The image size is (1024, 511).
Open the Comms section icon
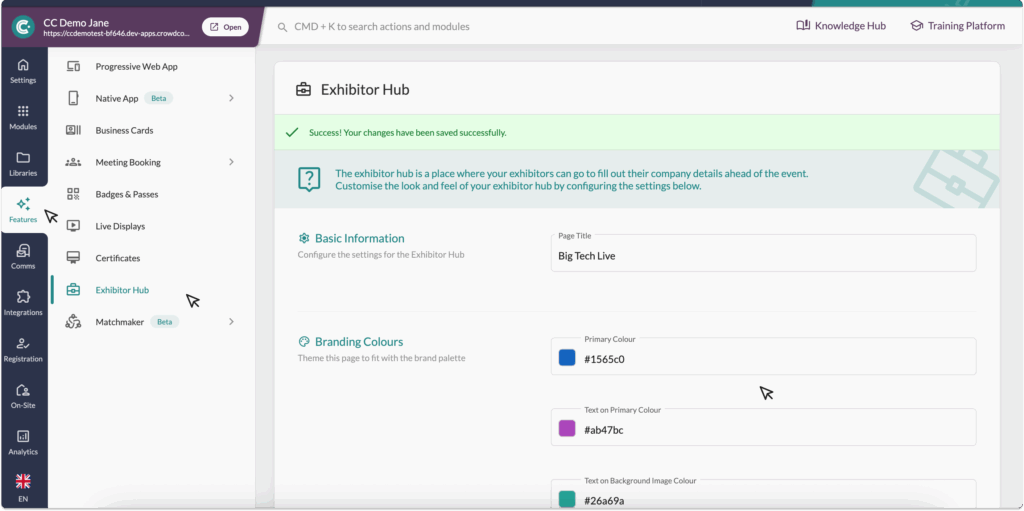pyautogui.click(x=23, y=256)
